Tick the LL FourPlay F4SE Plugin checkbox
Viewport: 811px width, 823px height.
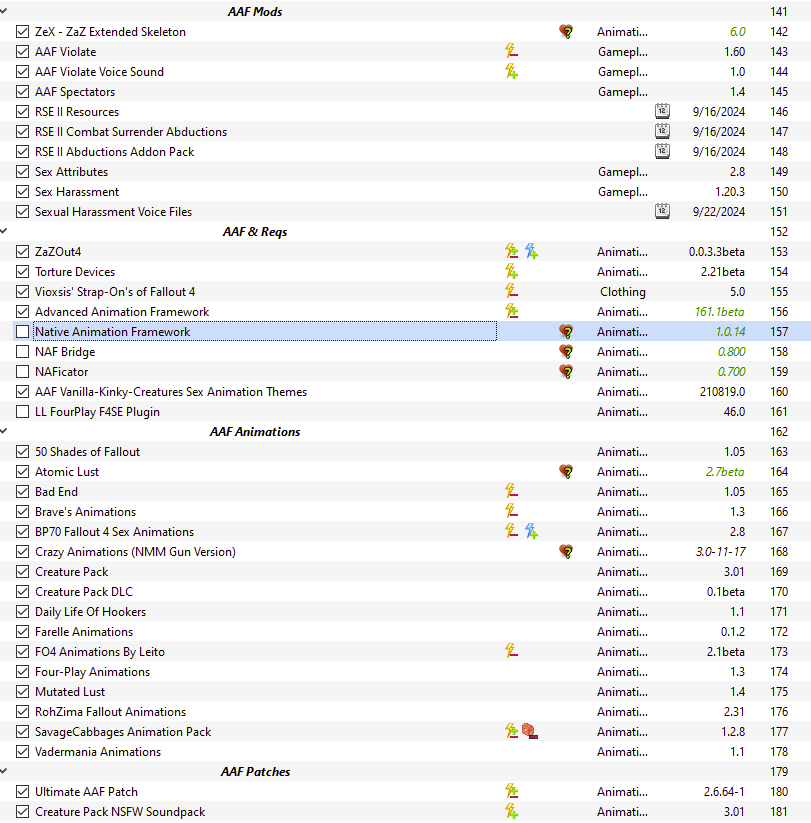(x=23, y=412)
